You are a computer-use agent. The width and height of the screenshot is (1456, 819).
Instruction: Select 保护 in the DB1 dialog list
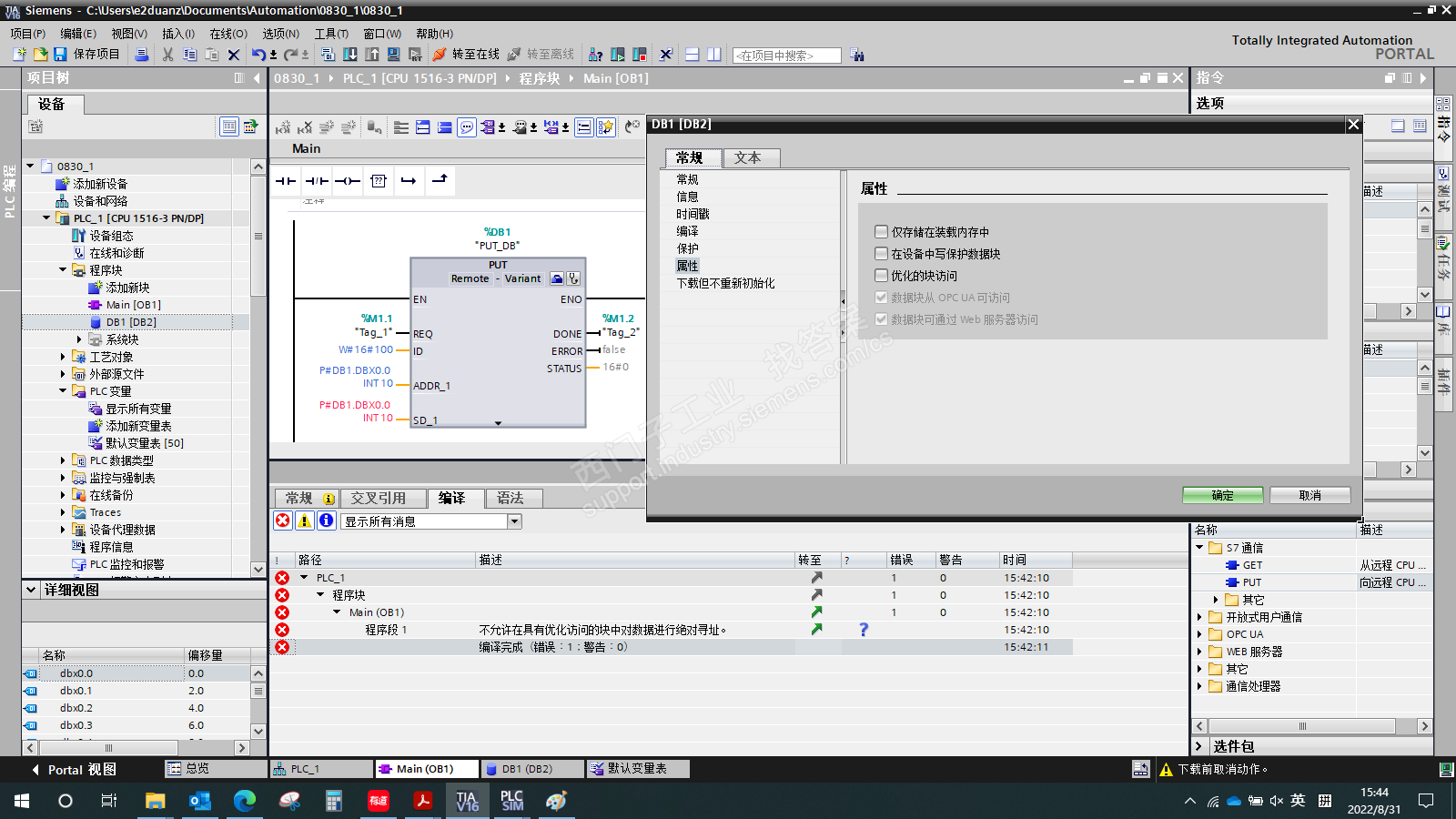pyautogui.click(x=688, y=248)
